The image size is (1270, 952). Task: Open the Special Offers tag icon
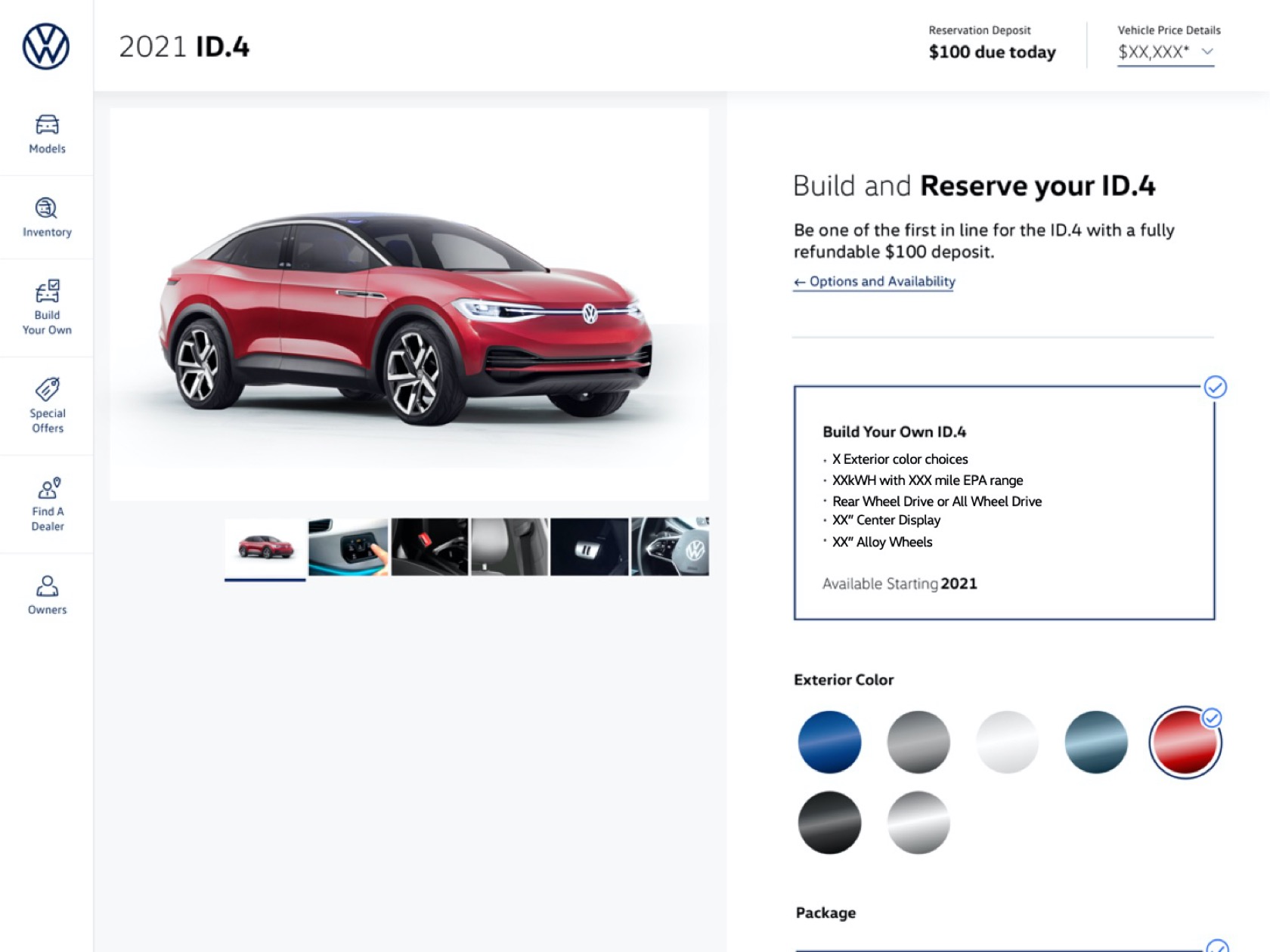coord(47,389)
